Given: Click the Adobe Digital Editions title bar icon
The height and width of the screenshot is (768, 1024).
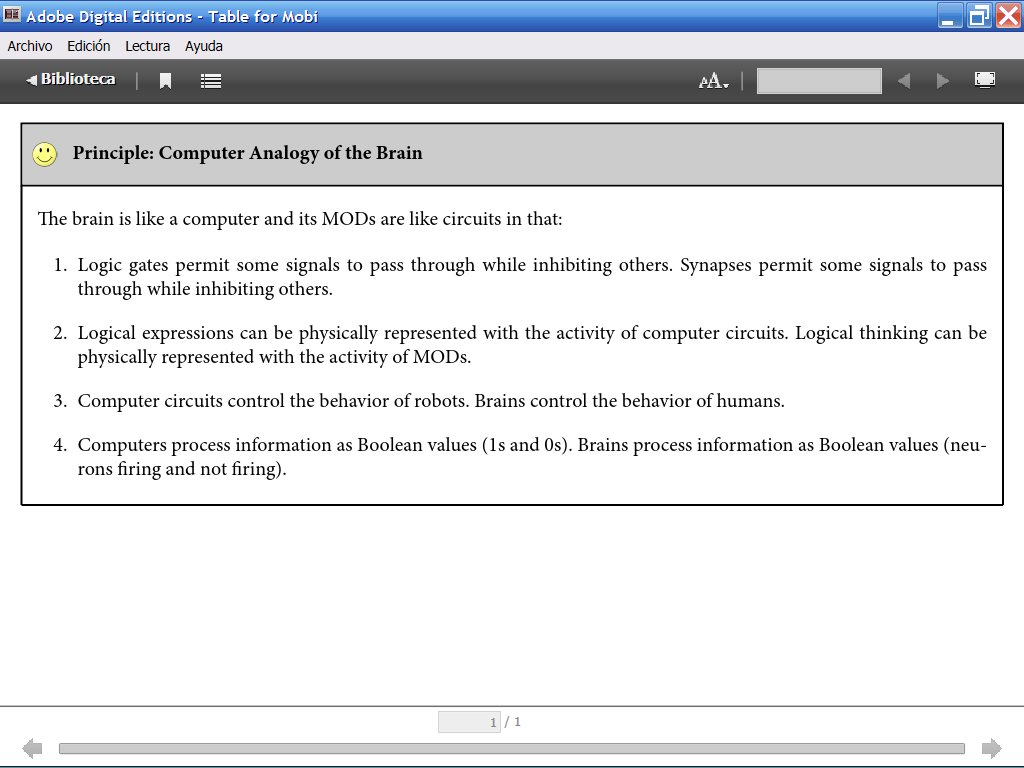Looking at the screenshot, I should pyautogui.click(x=12, y=14).
